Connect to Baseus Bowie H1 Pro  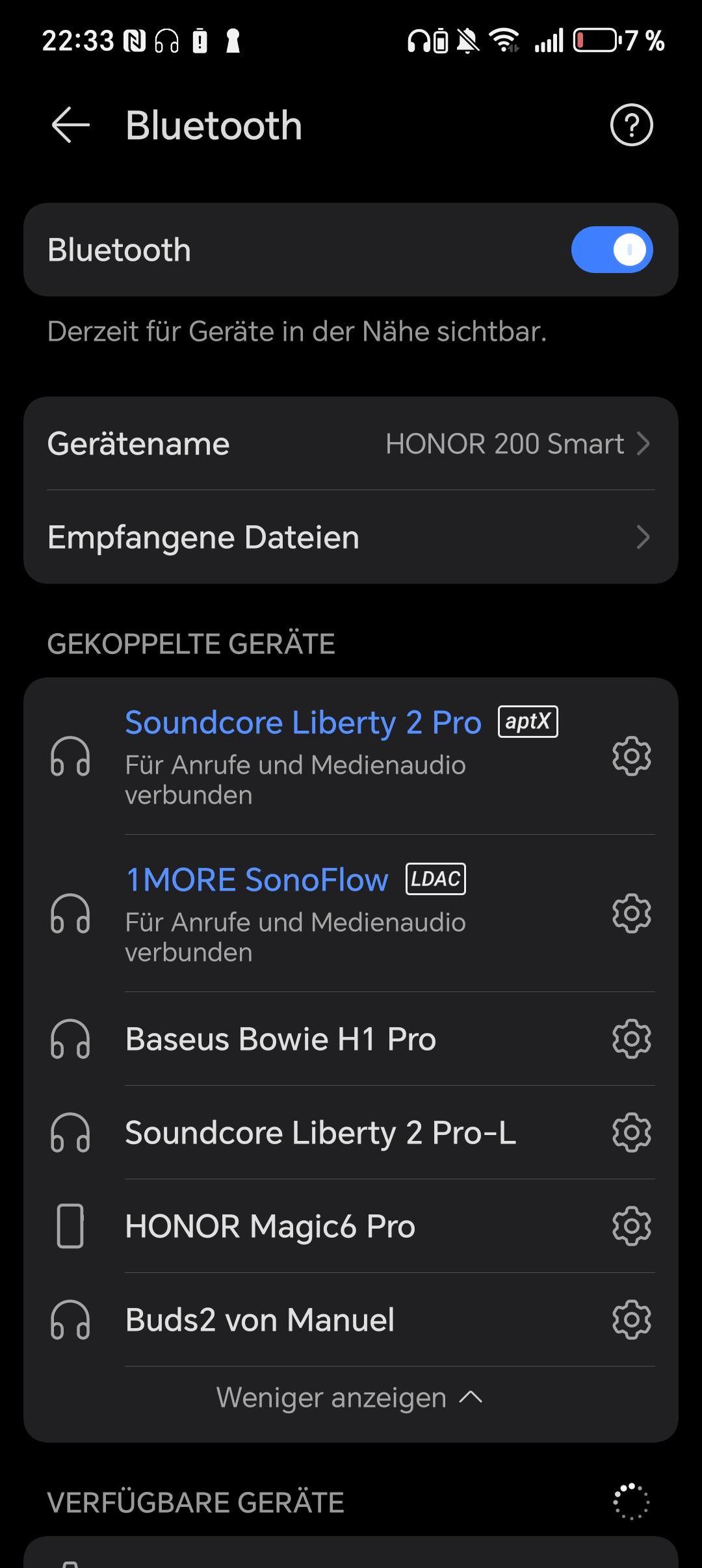tap(280, 1039)
